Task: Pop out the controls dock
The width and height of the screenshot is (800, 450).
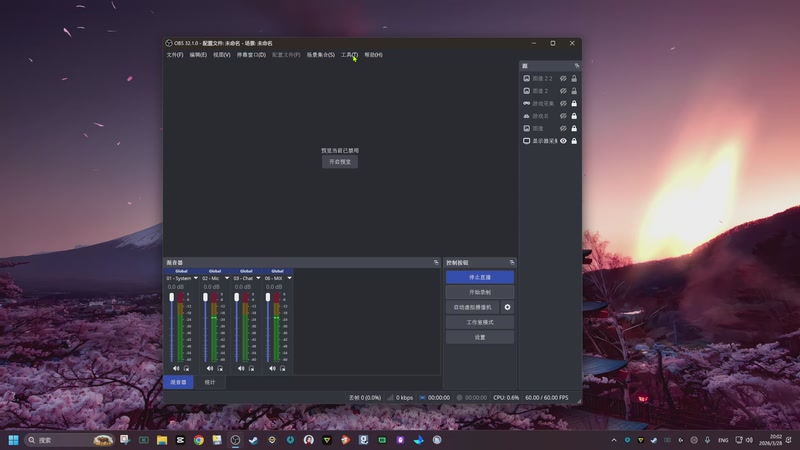Action: [x=512, y=262]
